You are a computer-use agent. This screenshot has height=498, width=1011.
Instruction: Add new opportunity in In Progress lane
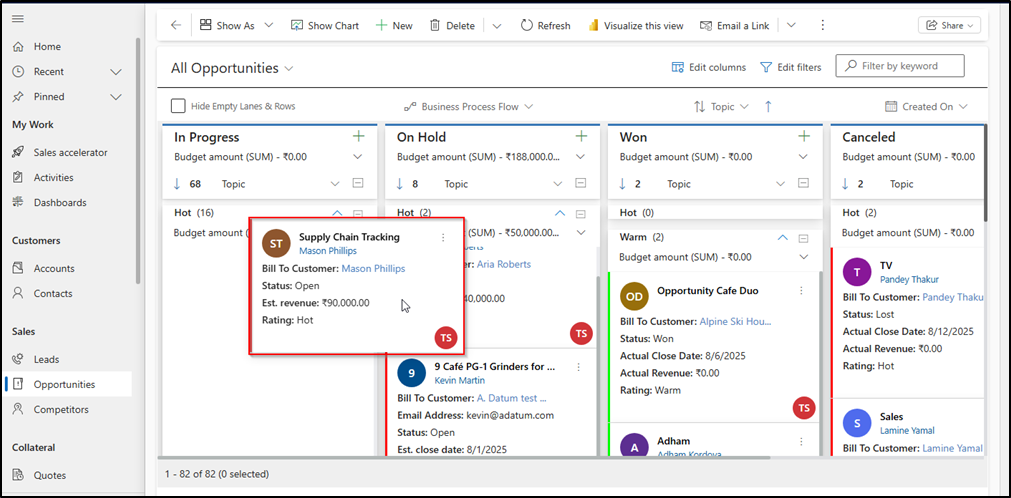pos(359,136)
